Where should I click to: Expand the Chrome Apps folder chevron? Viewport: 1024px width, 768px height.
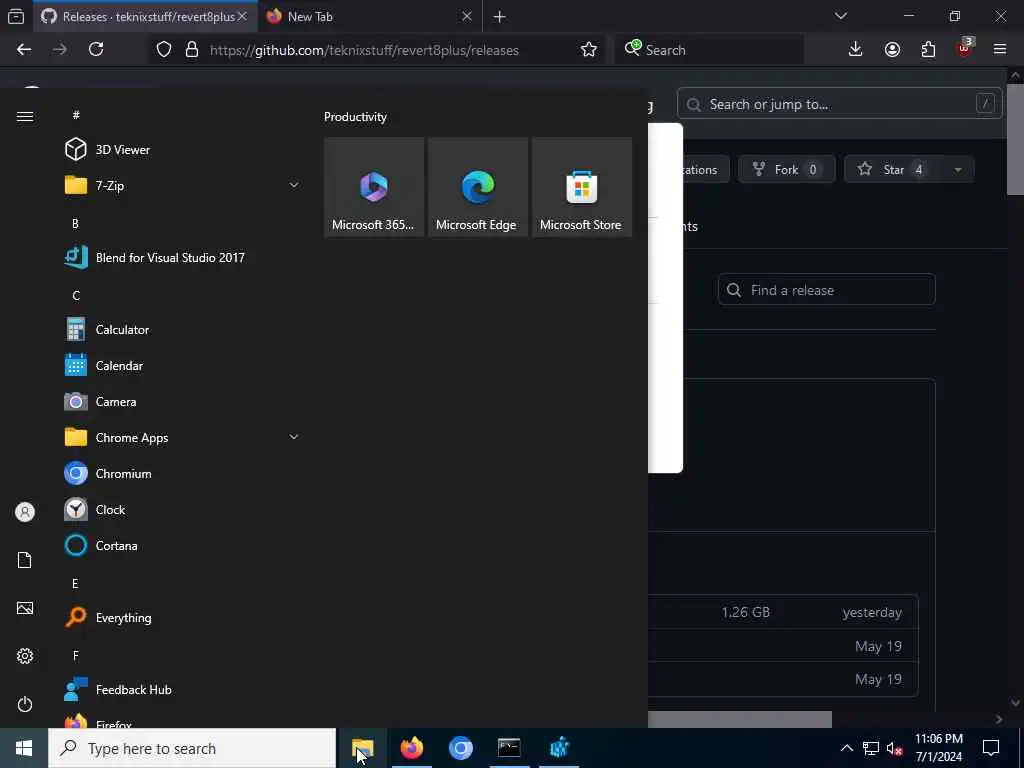(x=294, y=437)
